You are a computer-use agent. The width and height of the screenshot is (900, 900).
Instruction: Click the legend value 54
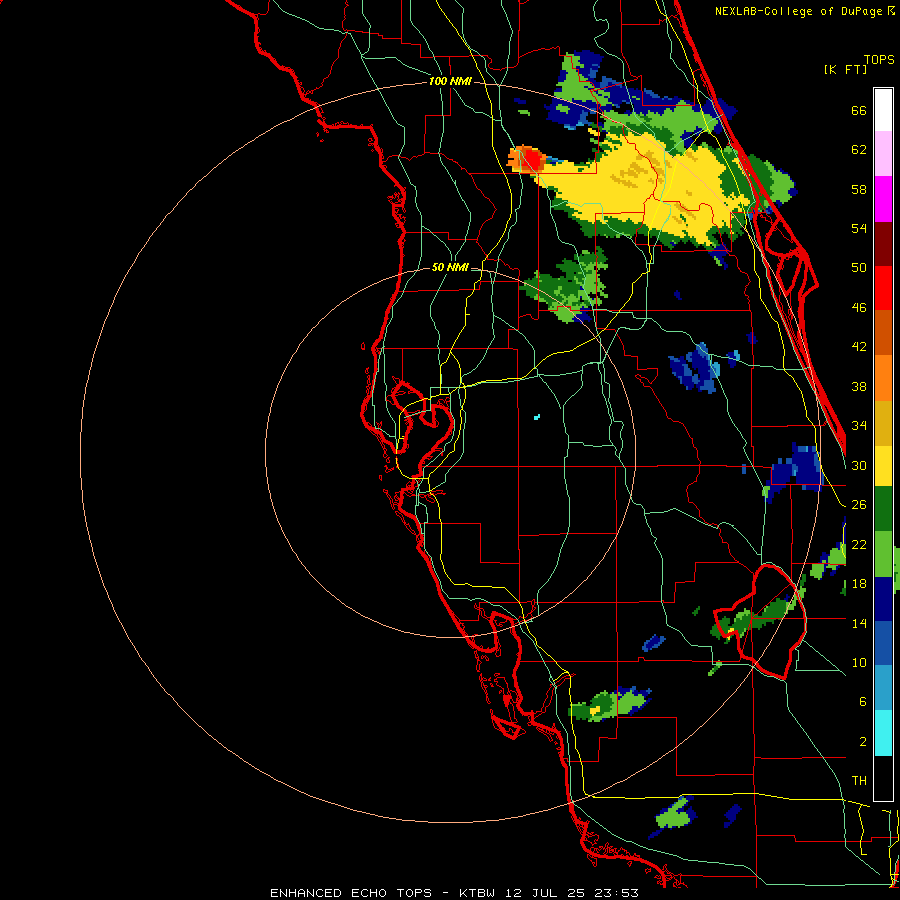[x=859, y=228]
